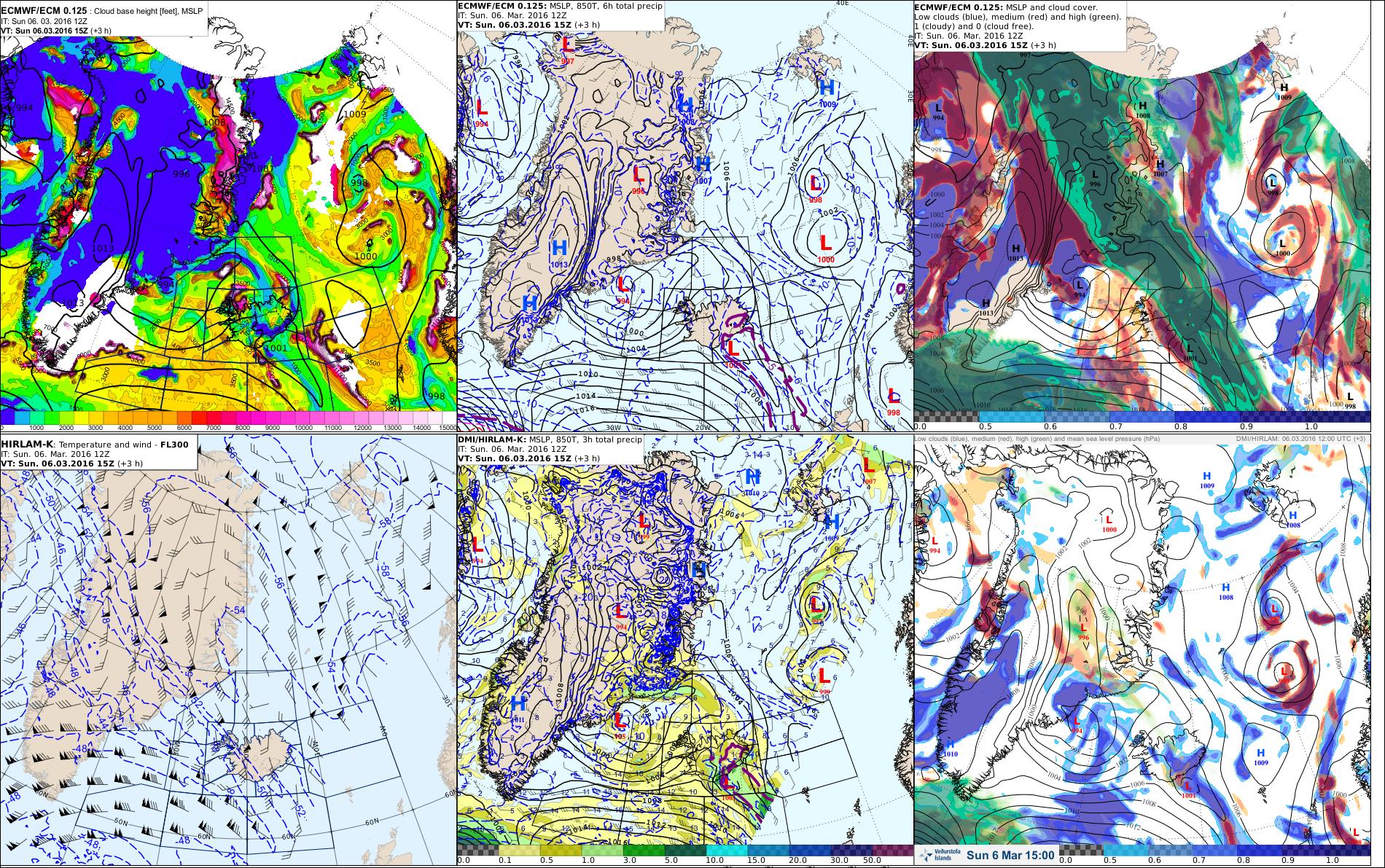Click the L 996 low marker on ECMWF cloud cover map
This screenshot has height=868, width=1385.
click(x=1094, y=178)
